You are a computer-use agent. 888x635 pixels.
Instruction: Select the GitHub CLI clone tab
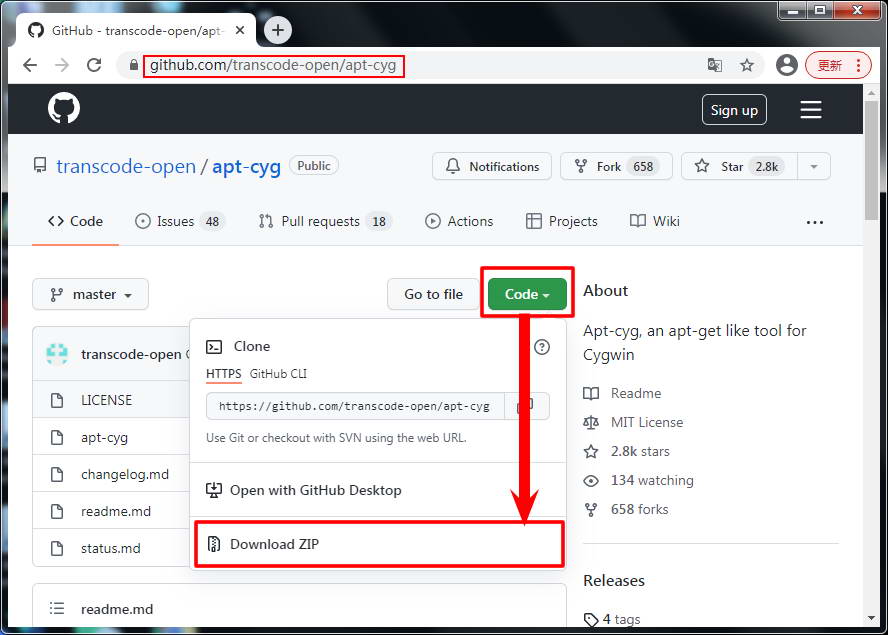[x=279, y=374]
